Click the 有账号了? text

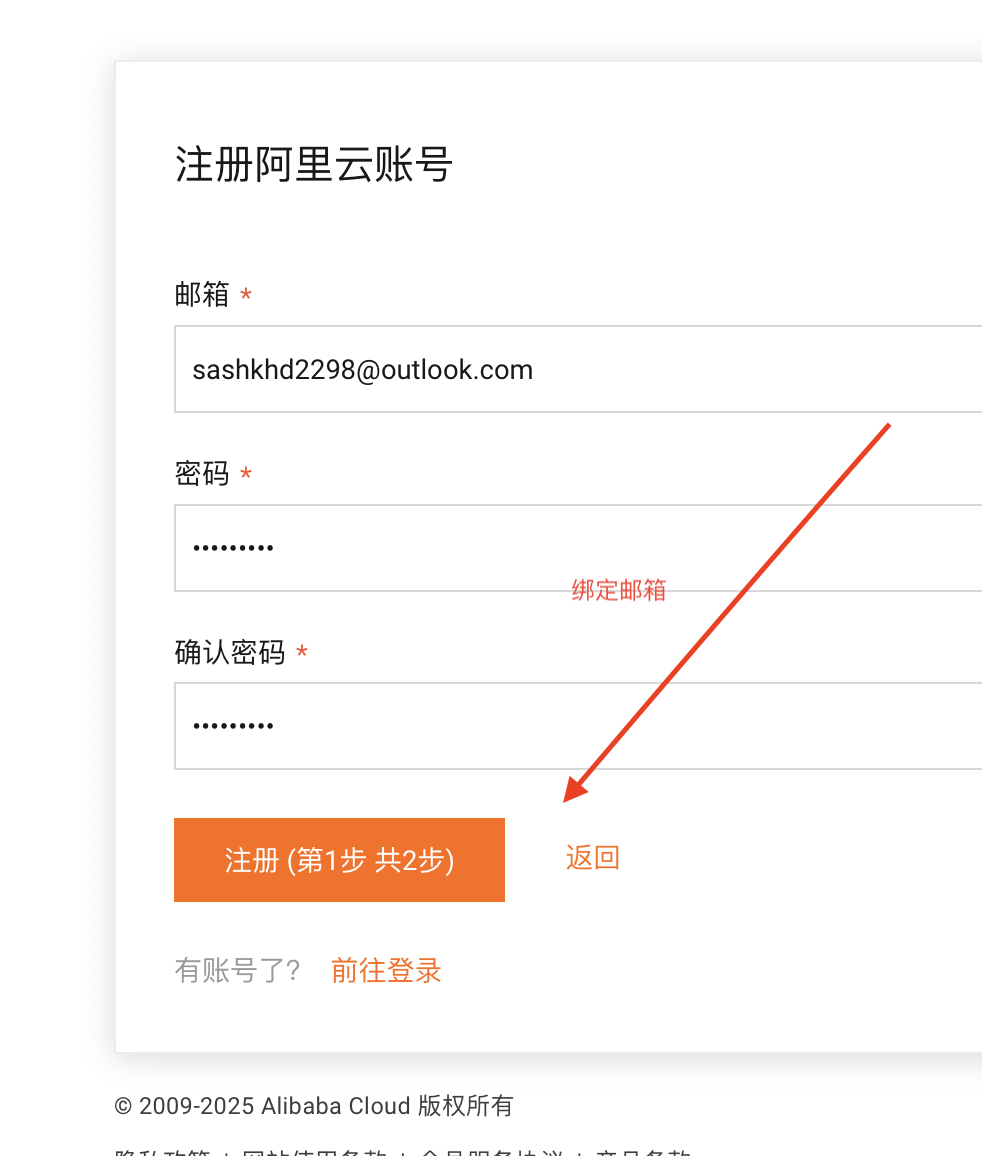click(x=238, y=970)
